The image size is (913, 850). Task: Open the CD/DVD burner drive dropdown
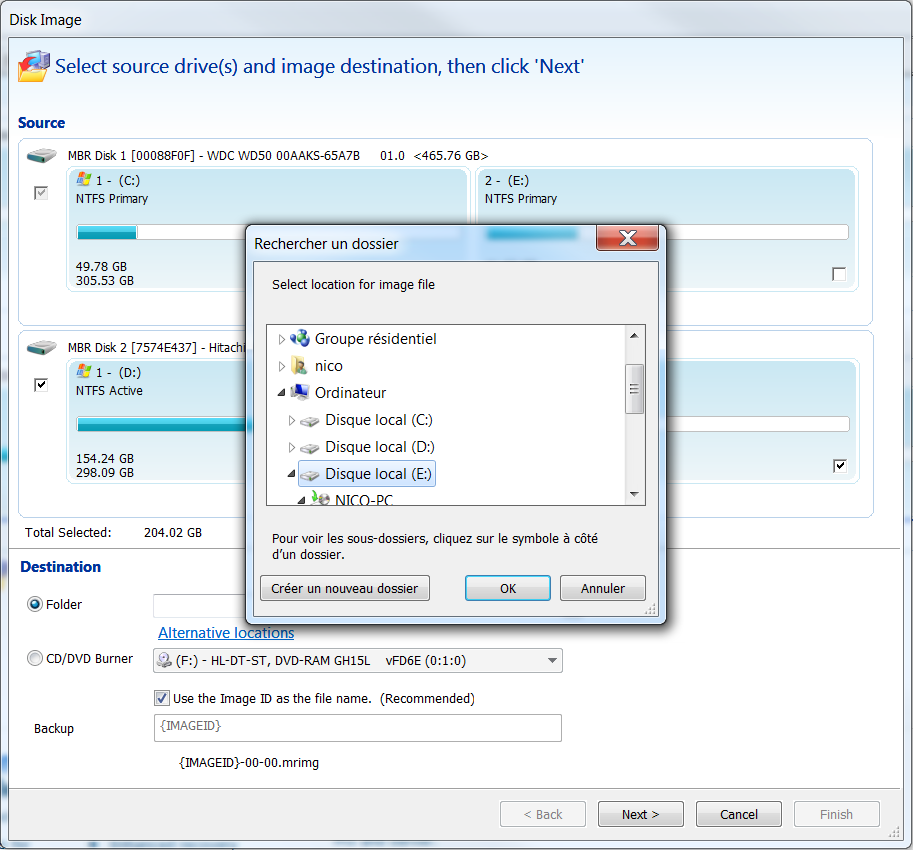(x=552, y=660)
